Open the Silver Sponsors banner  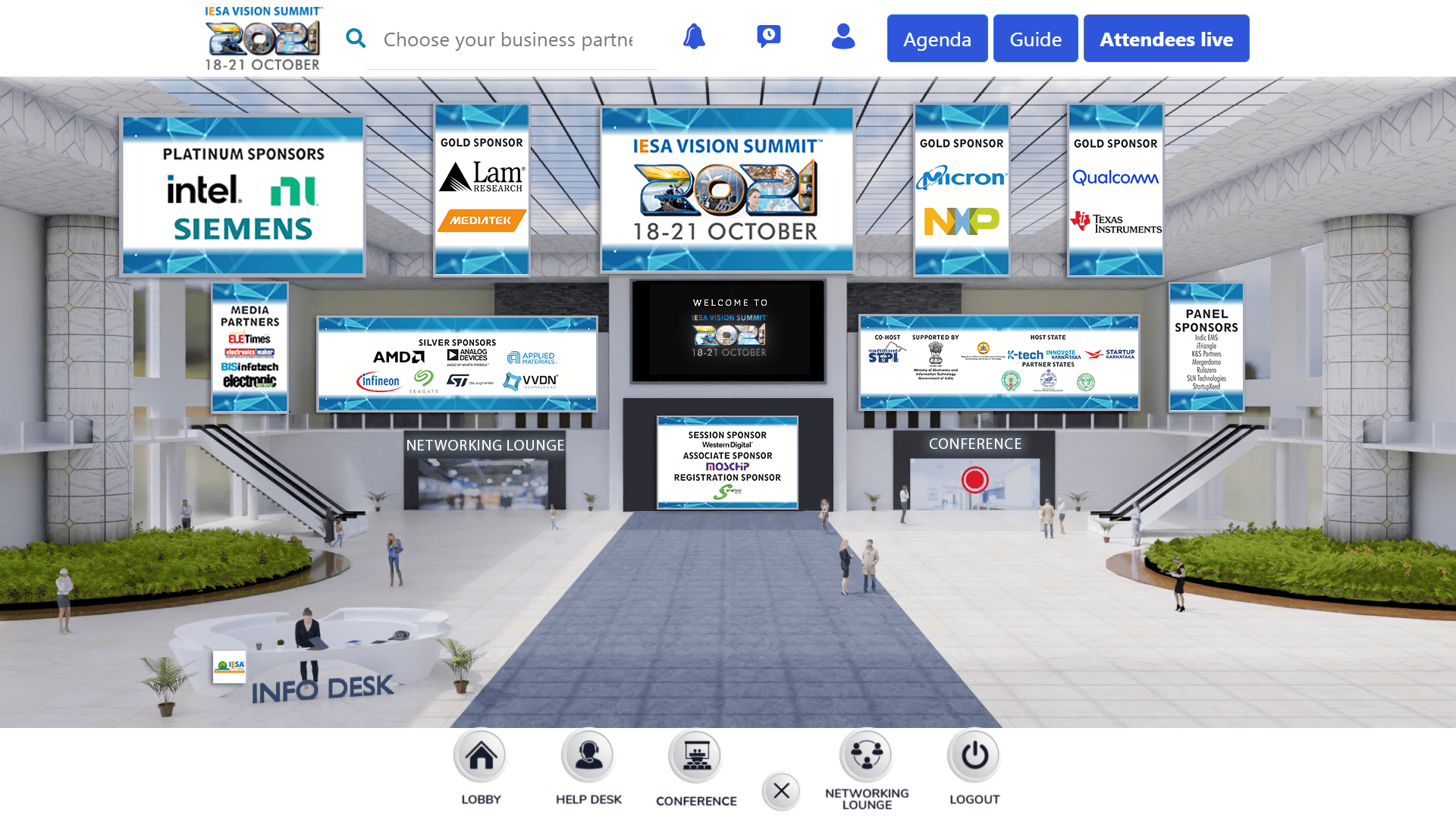coord(457,364)
